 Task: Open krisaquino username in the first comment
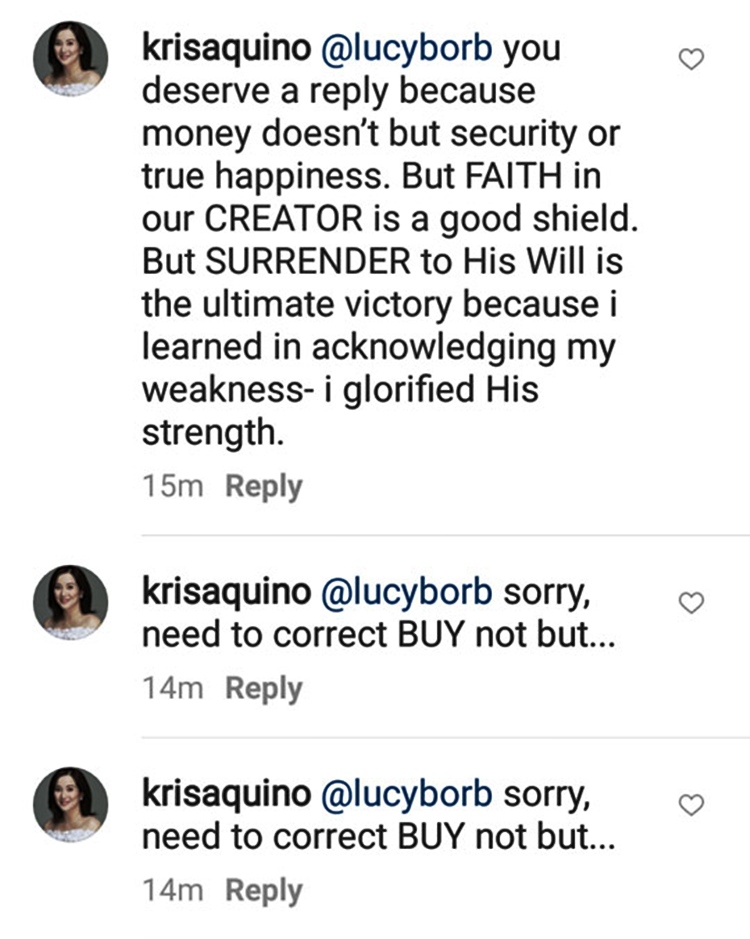point(226,48)
